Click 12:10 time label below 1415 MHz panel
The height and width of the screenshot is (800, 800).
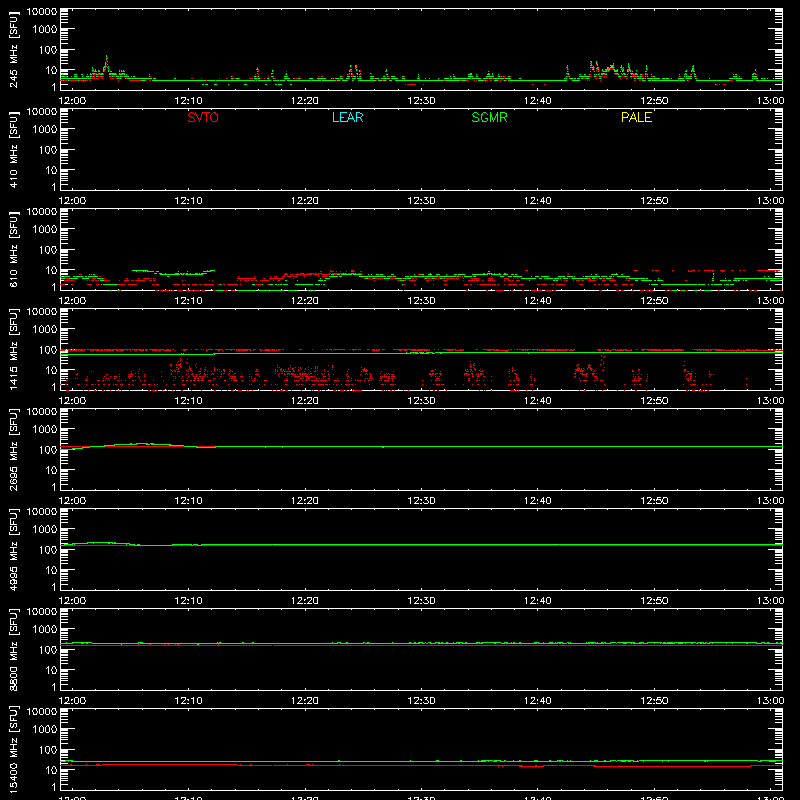click(x=188, y=401)
